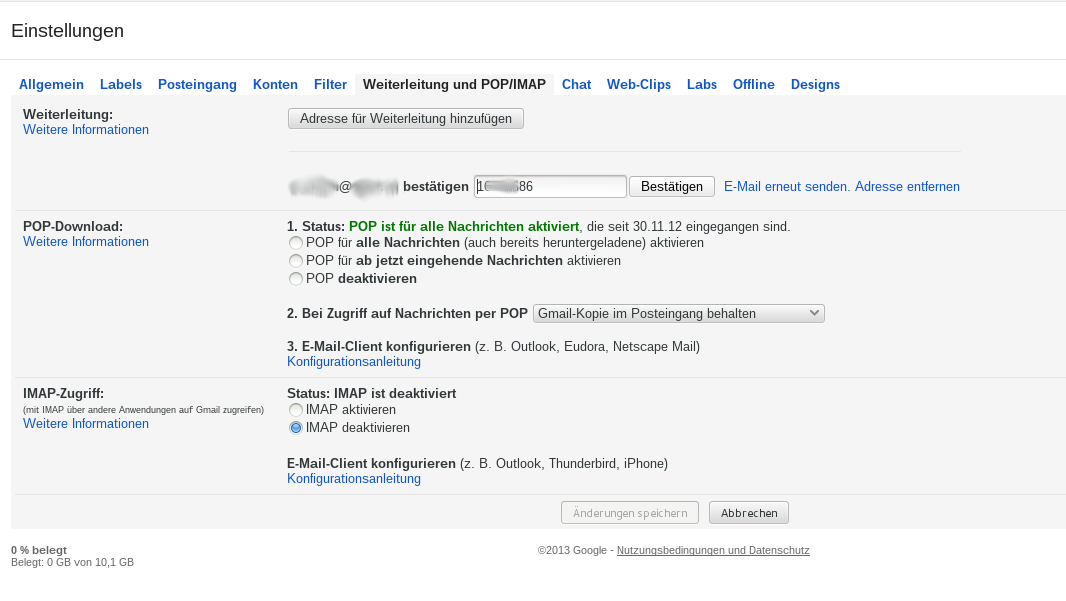
Task: Select the POP deaktivieren radio option
Action: click(x=295, y=279)
